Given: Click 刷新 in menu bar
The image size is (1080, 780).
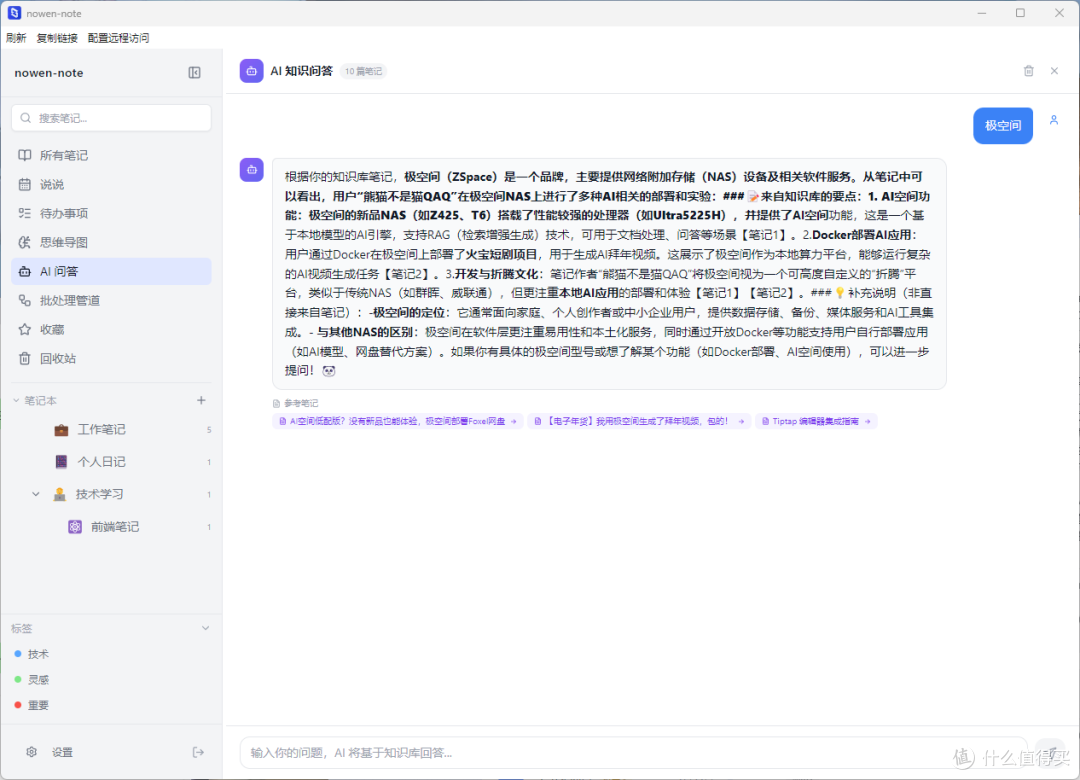Looking at the screenshot, I should (16, 38).
